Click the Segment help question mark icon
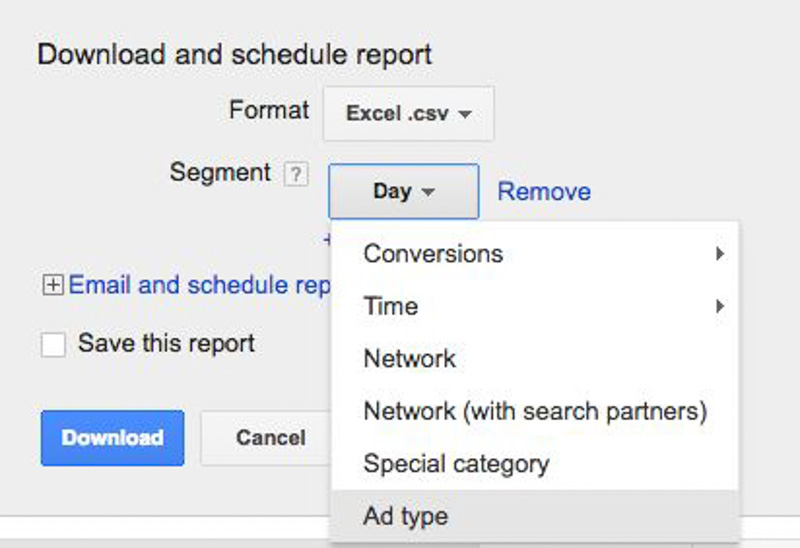800x548 pixels. [295, 174]
